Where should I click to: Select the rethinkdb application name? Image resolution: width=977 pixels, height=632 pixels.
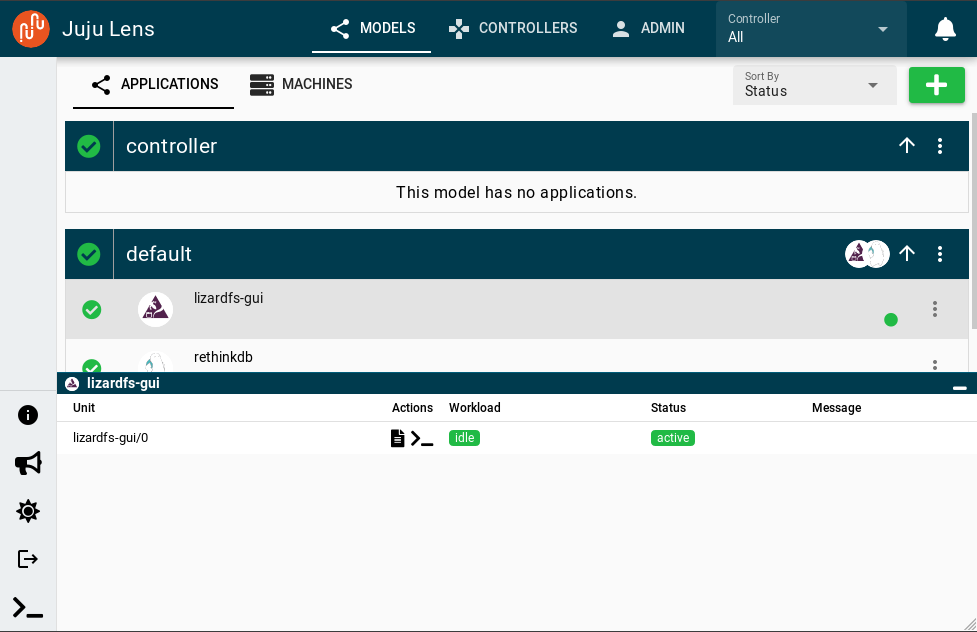[x=223, y=357]
